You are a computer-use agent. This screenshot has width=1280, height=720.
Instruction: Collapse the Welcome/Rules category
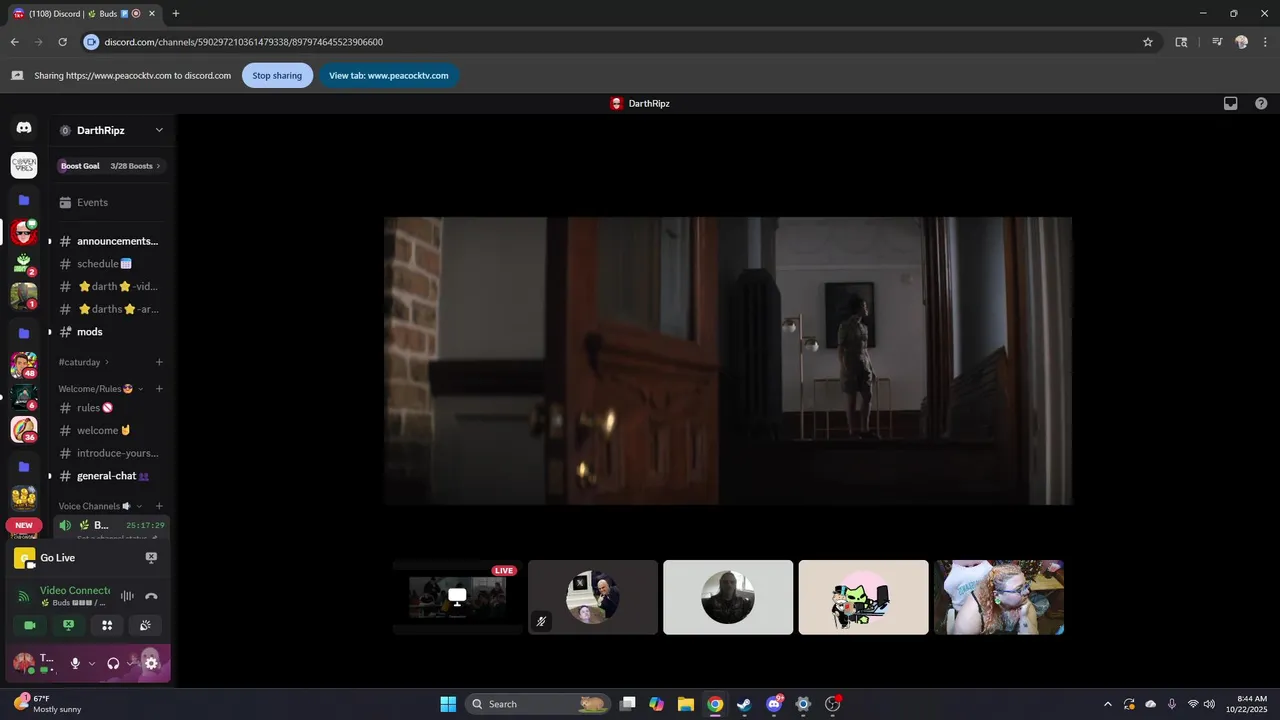(101, 389)
